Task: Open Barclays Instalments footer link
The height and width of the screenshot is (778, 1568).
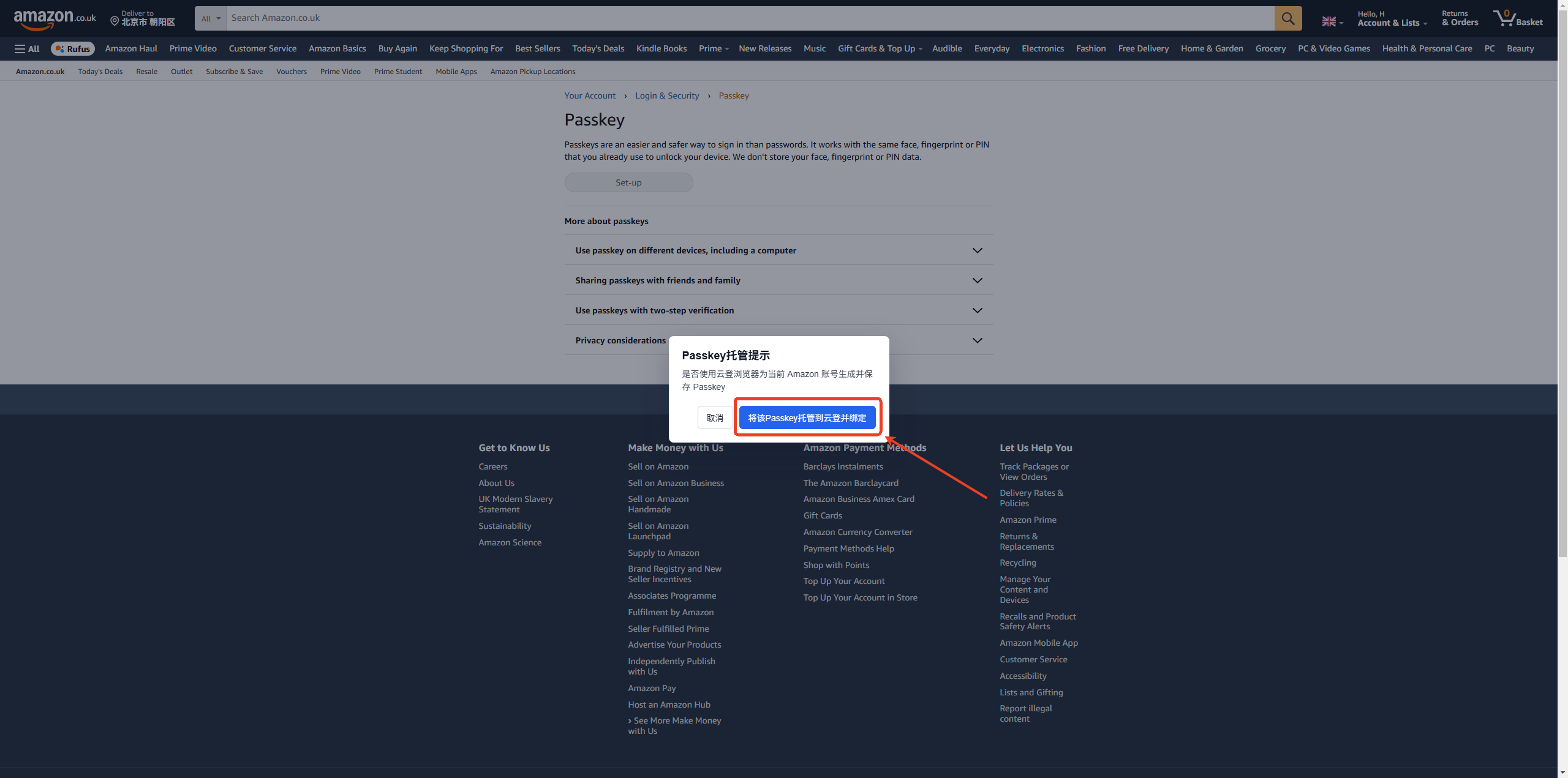Action: pyautogui.click(x=843, y=467)
